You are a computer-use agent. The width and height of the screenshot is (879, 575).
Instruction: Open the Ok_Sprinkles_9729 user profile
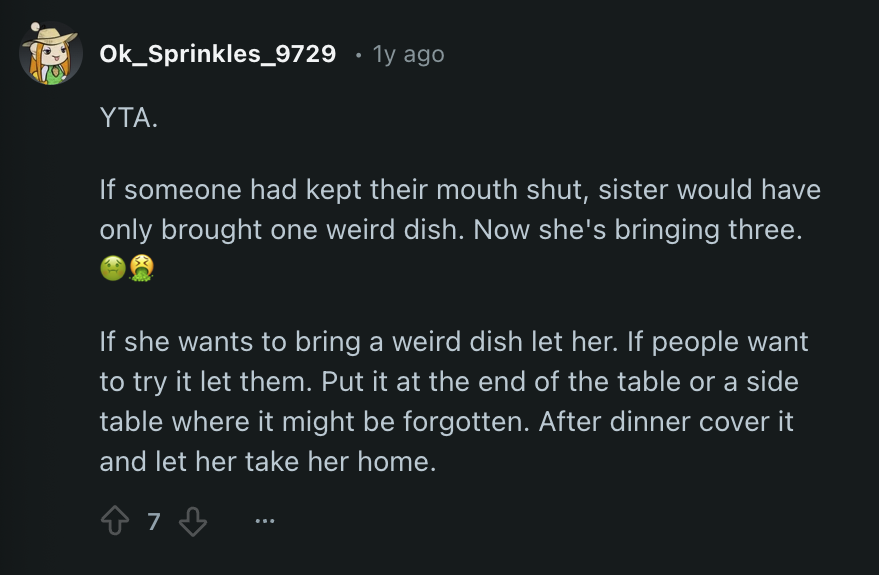tap(217, 54)
